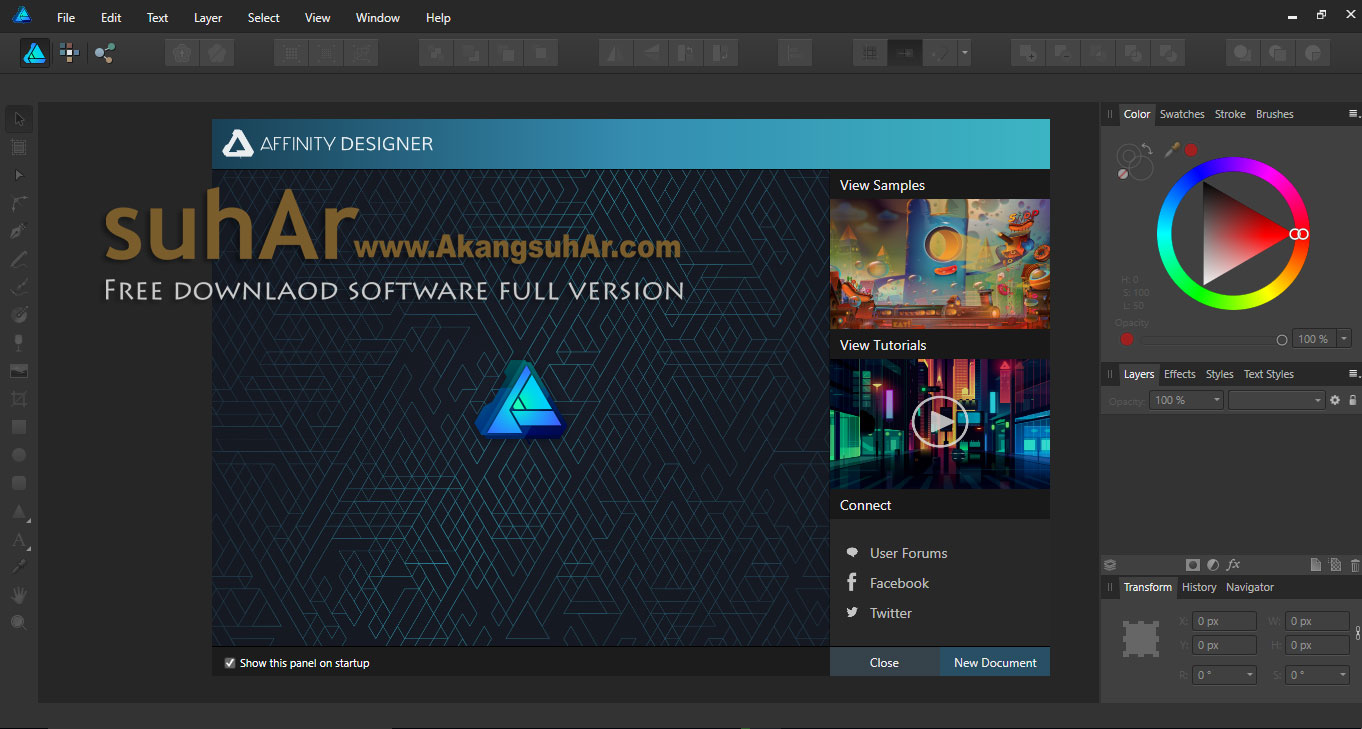Open Layers panel gear settings
This screenshot has height=729, width=1362.
[x=1335, y=400]
